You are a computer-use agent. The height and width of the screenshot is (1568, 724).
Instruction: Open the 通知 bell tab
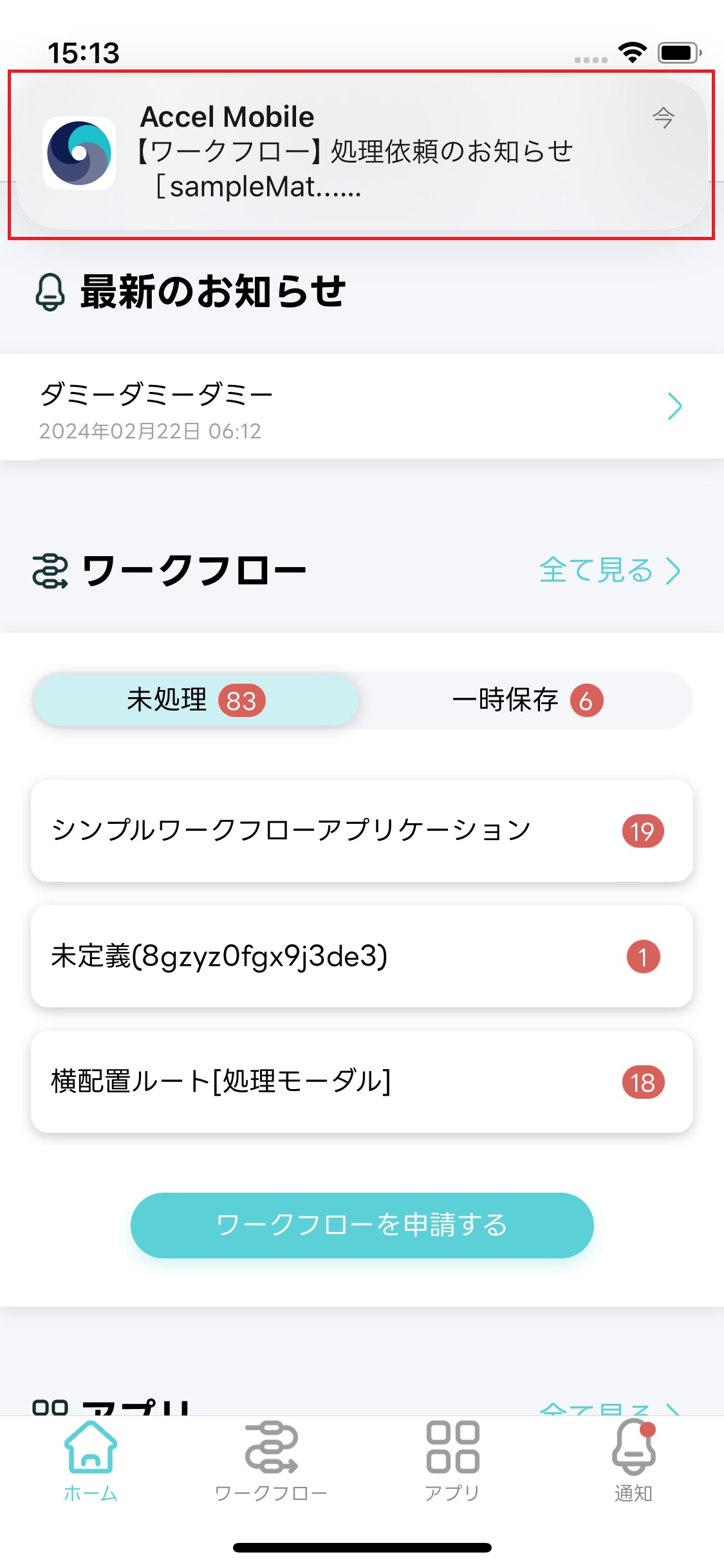tap(634, 1461)
